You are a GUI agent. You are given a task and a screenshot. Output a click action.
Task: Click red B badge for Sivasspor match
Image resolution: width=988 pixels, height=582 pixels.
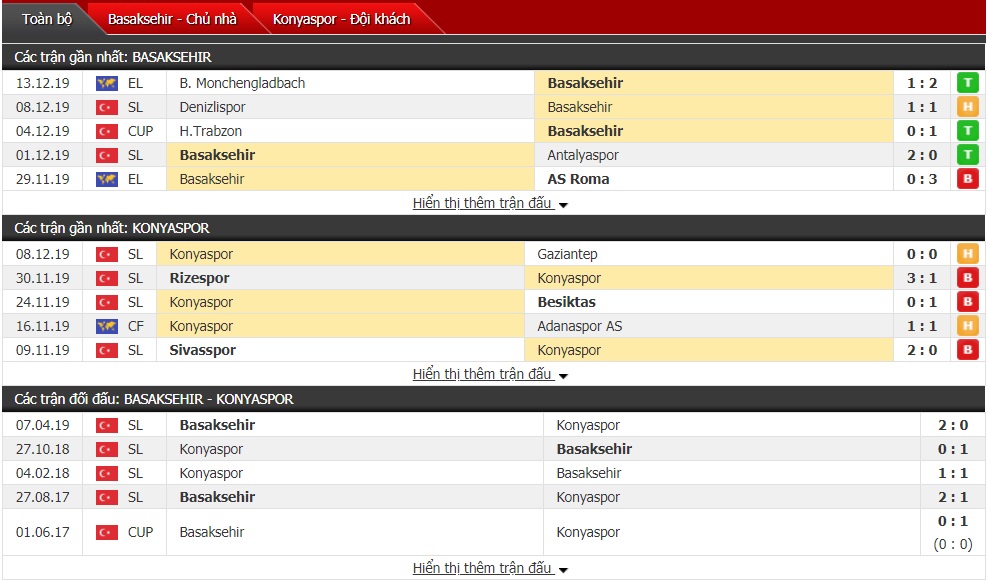tap(968, 350)
